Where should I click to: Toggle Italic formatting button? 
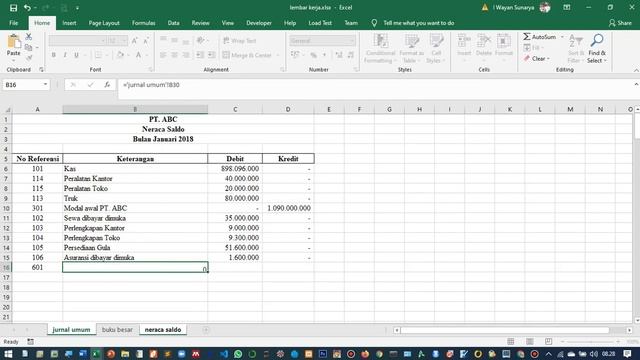click(65, 55)
